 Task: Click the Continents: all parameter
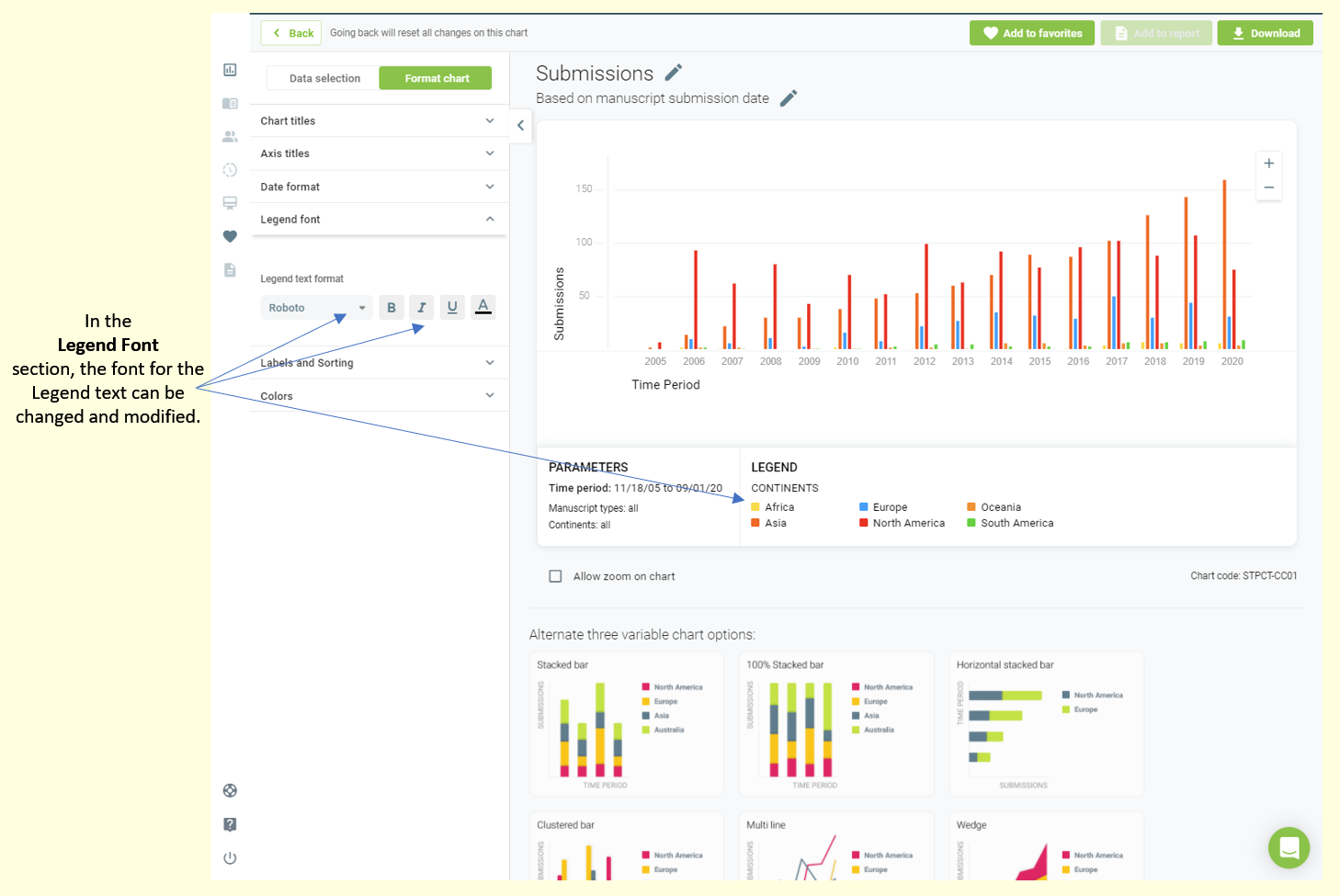(x=579, y=525)
